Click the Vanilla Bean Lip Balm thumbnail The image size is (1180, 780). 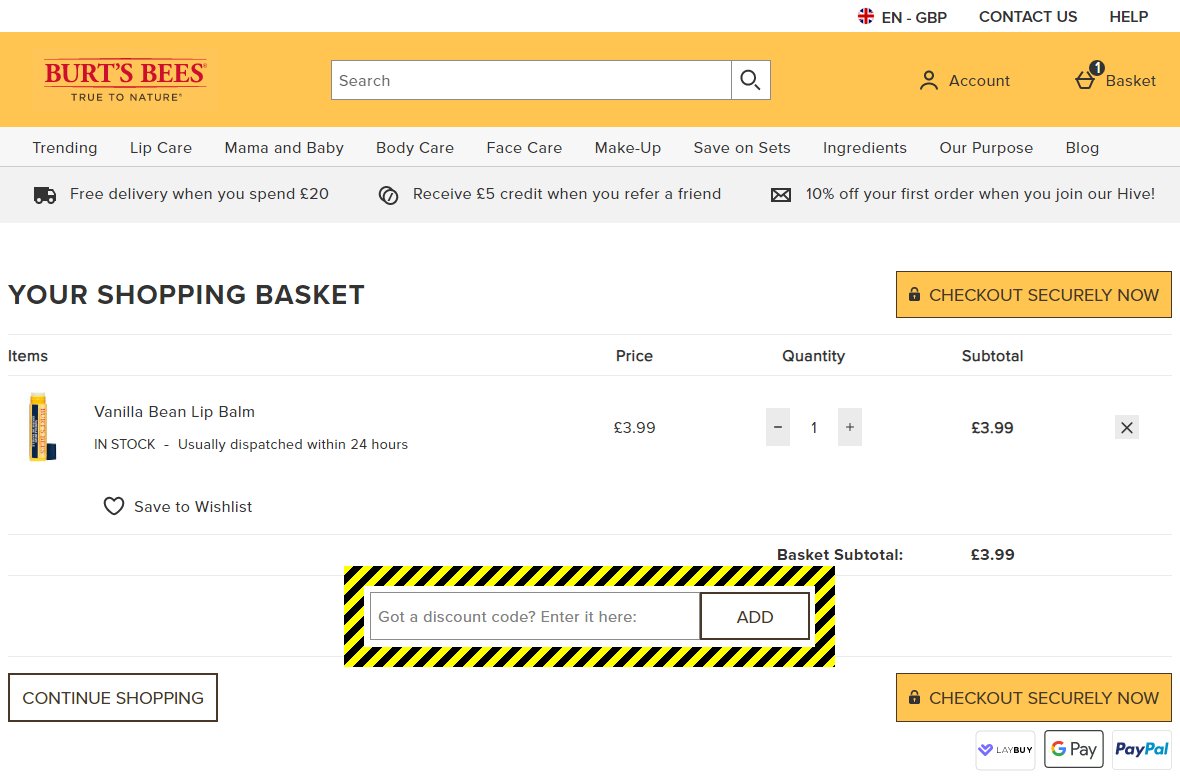[42, 427]
